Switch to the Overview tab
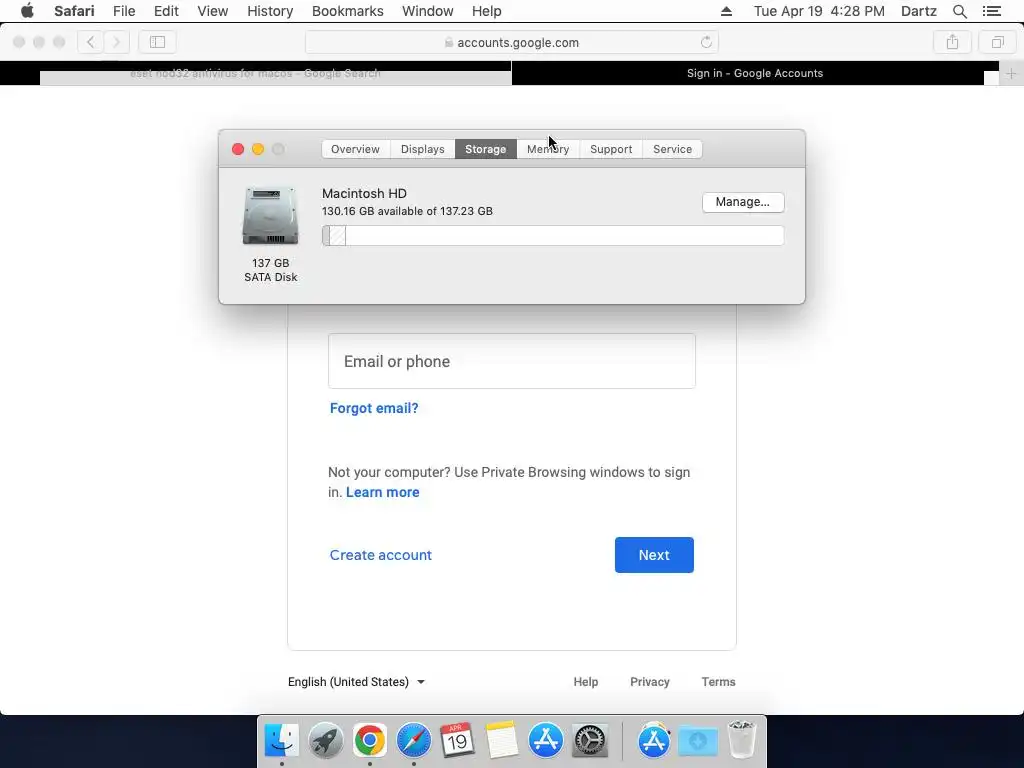1024x768 pixels. point(355,149)
